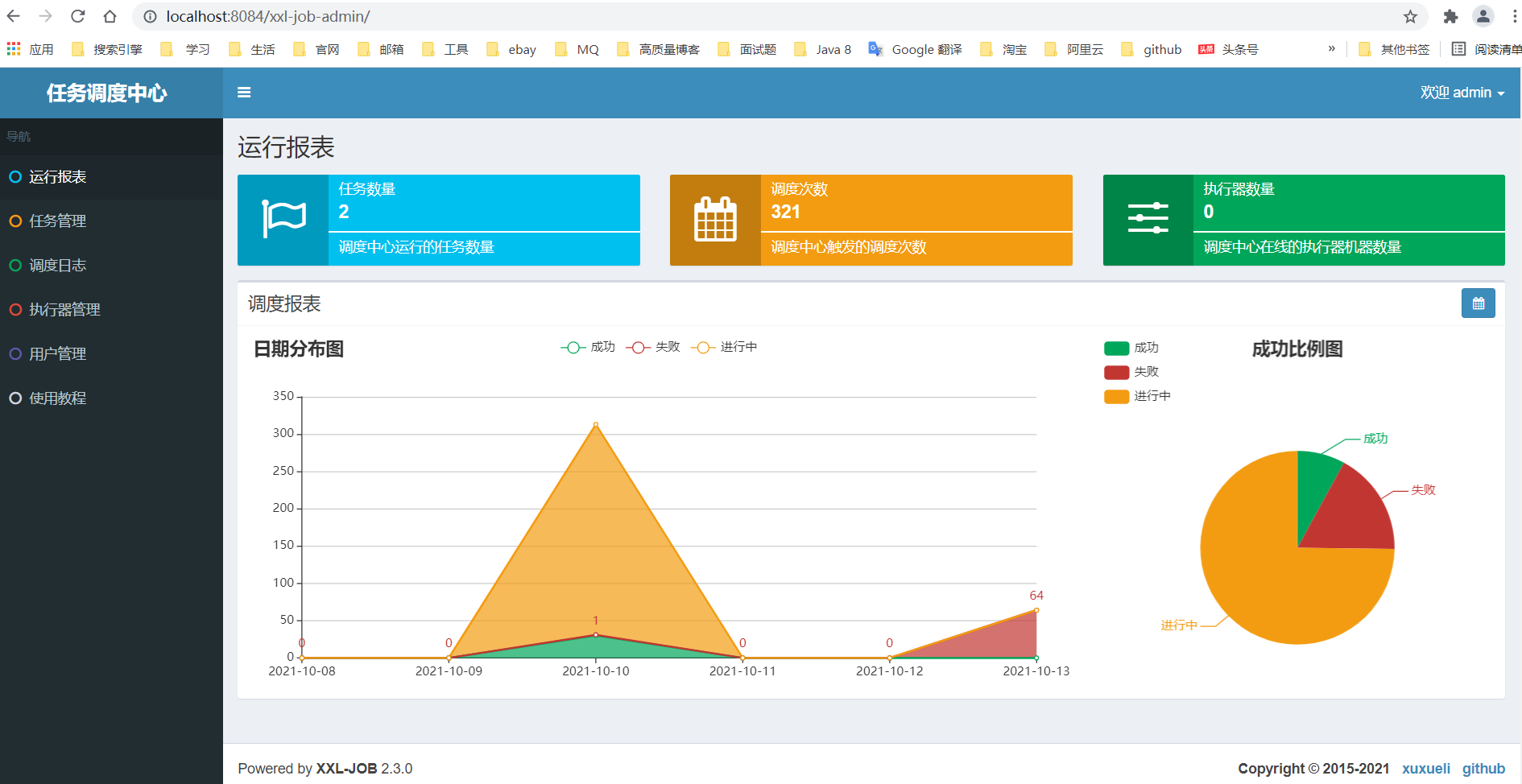Open browser home page icon
The image size is (1522, 784).
click(x=110, y=16)
